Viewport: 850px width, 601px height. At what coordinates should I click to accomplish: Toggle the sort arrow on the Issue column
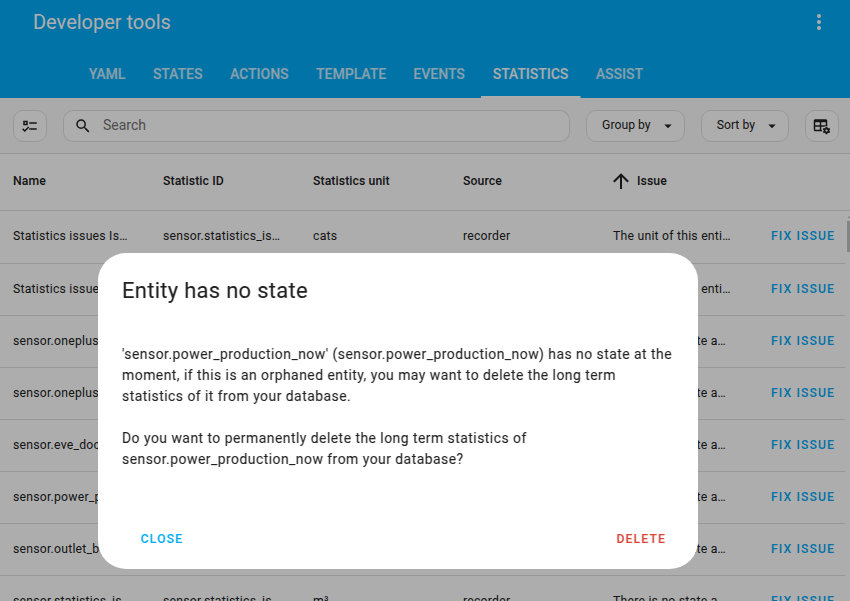click(621, 181)
